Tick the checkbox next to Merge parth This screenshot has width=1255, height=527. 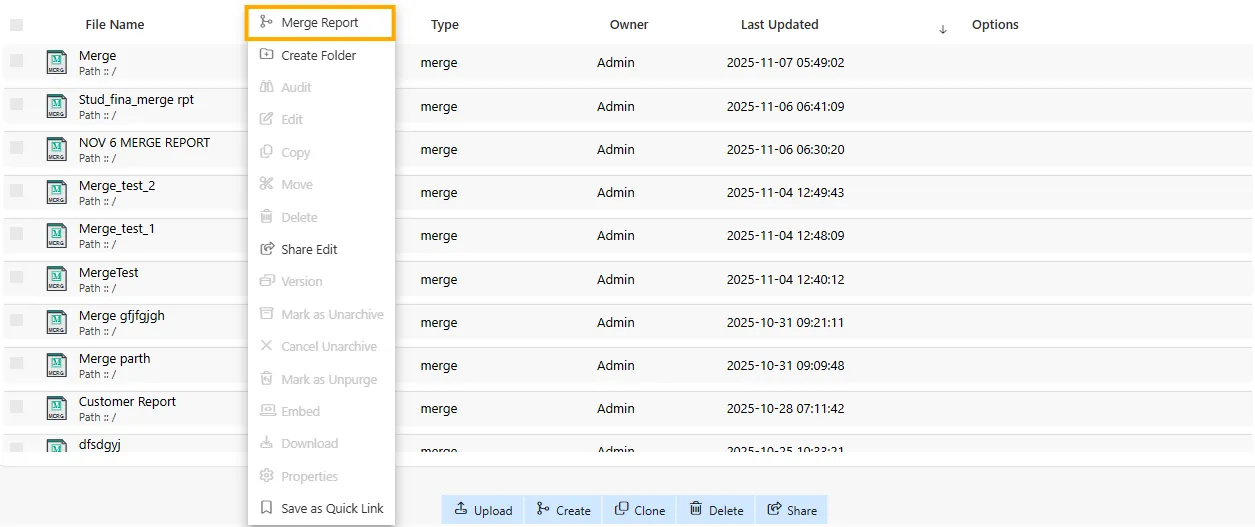[x=16, y=363]
